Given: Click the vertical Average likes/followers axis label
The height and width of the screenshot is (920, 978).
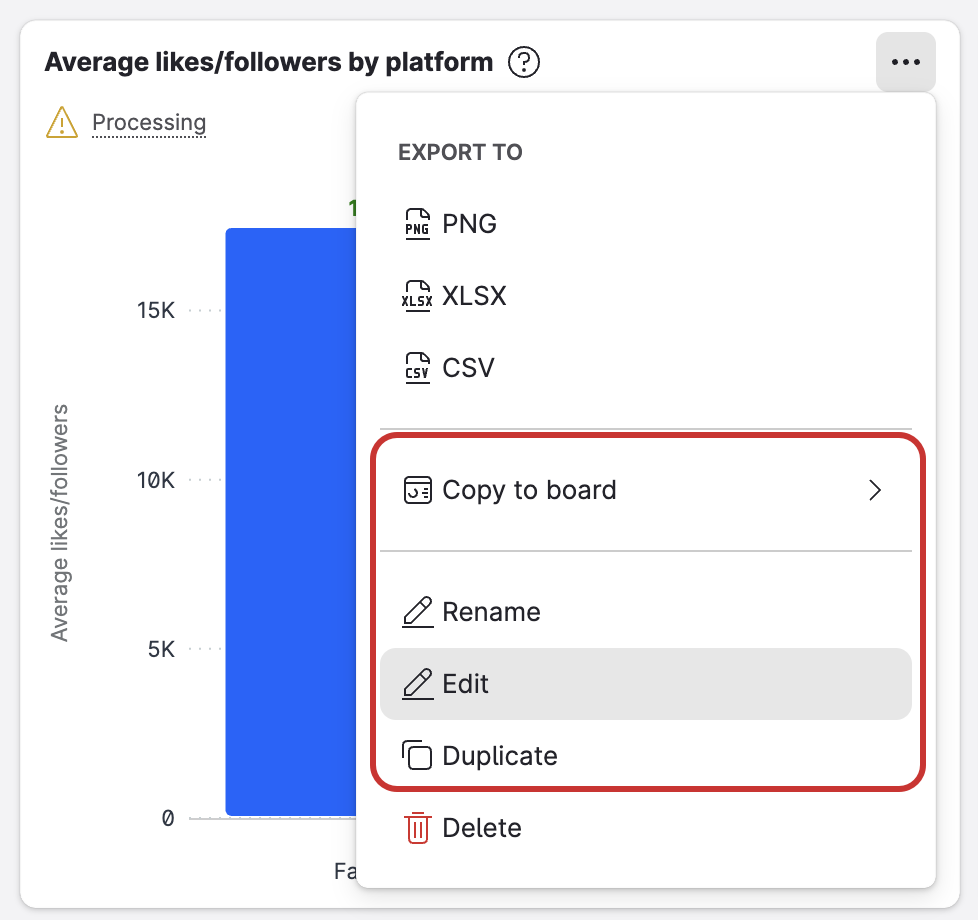Looking at the screenshot, I should click(x=61, y=522).
